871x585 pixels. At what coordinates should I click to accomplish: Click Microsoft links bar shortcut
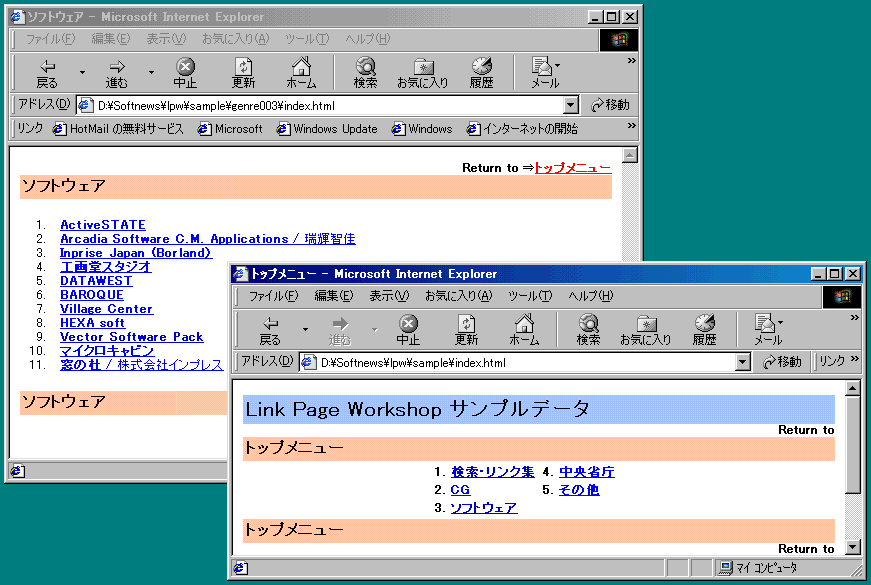point(230,129)
